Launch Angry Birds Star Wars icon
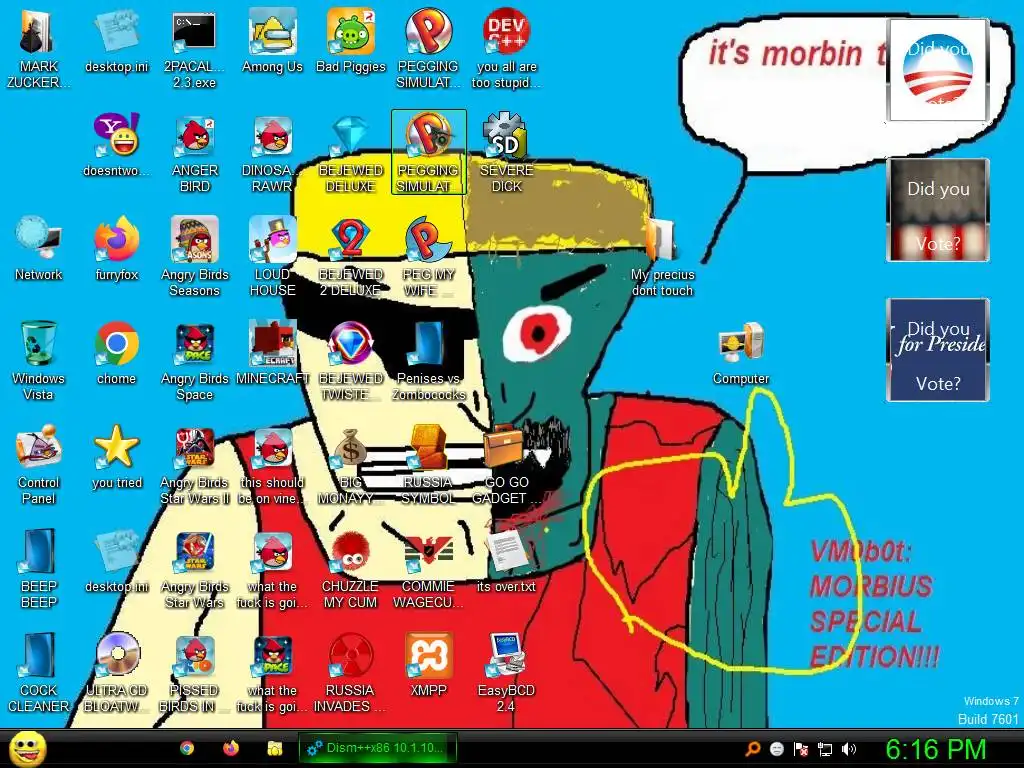The height and width of the screenshot is (768, 1024). click(194, 568)
